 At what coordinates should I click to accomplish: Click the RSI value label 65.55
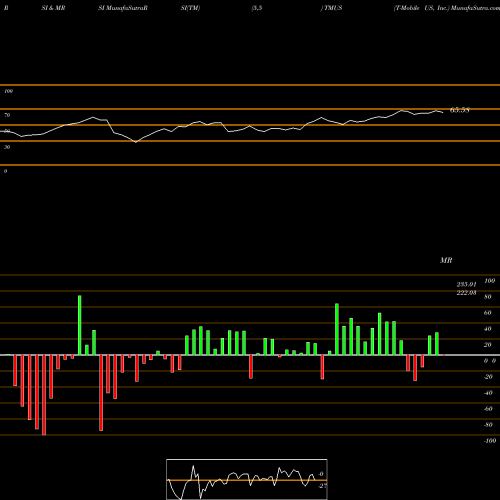click(460, 110)
